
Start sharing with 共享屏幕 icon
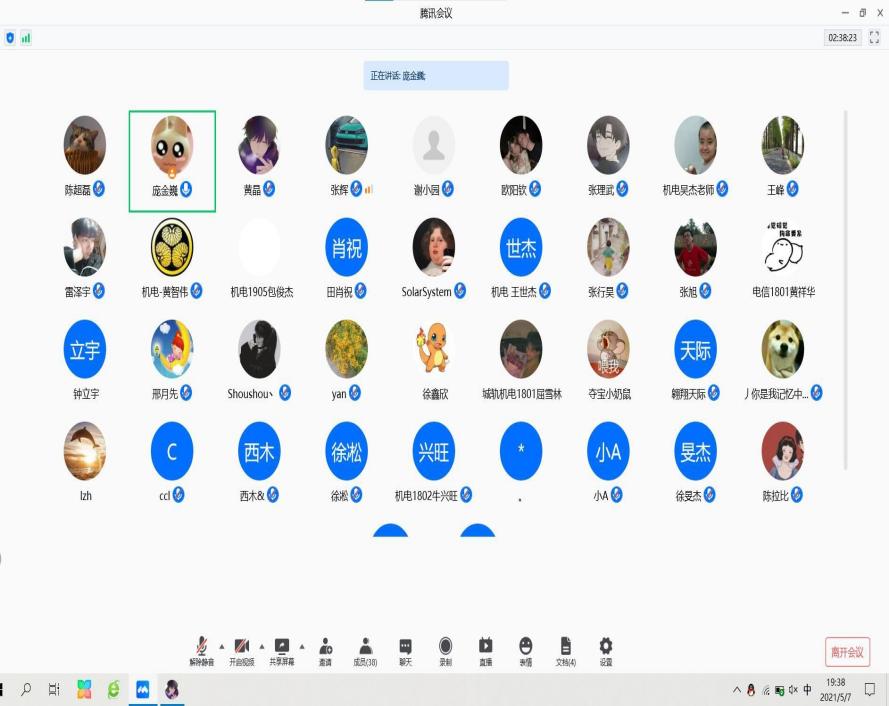282,646
